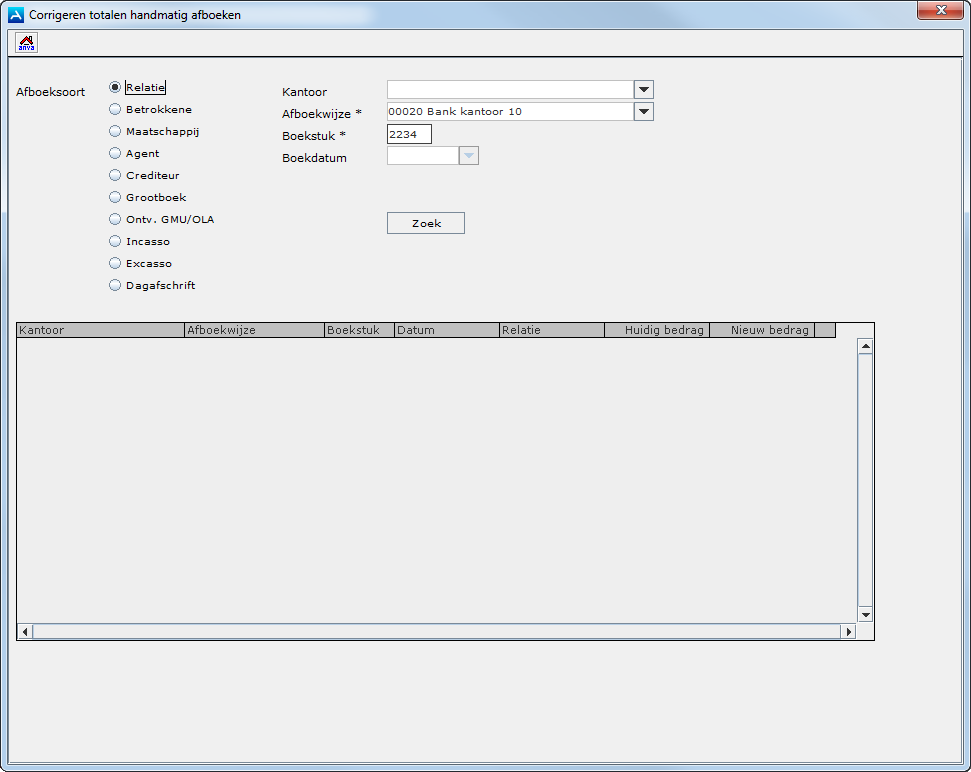Open the Kantoor dropdown list
The width and height of the screenshot is (971, 772).
[644, 90]
